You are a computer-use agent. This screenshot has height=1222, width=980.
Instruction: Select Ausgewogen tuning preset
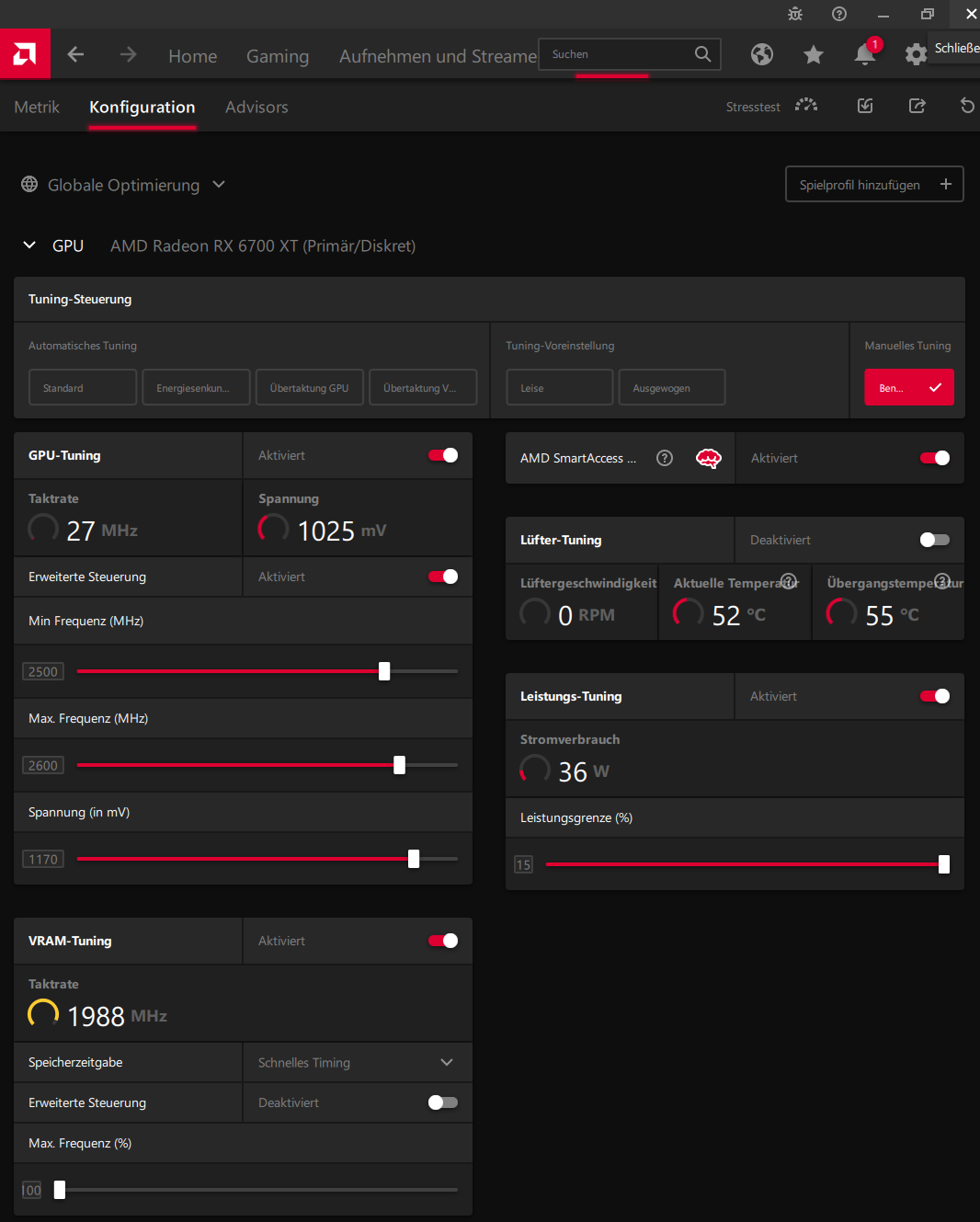coord(672,387)
